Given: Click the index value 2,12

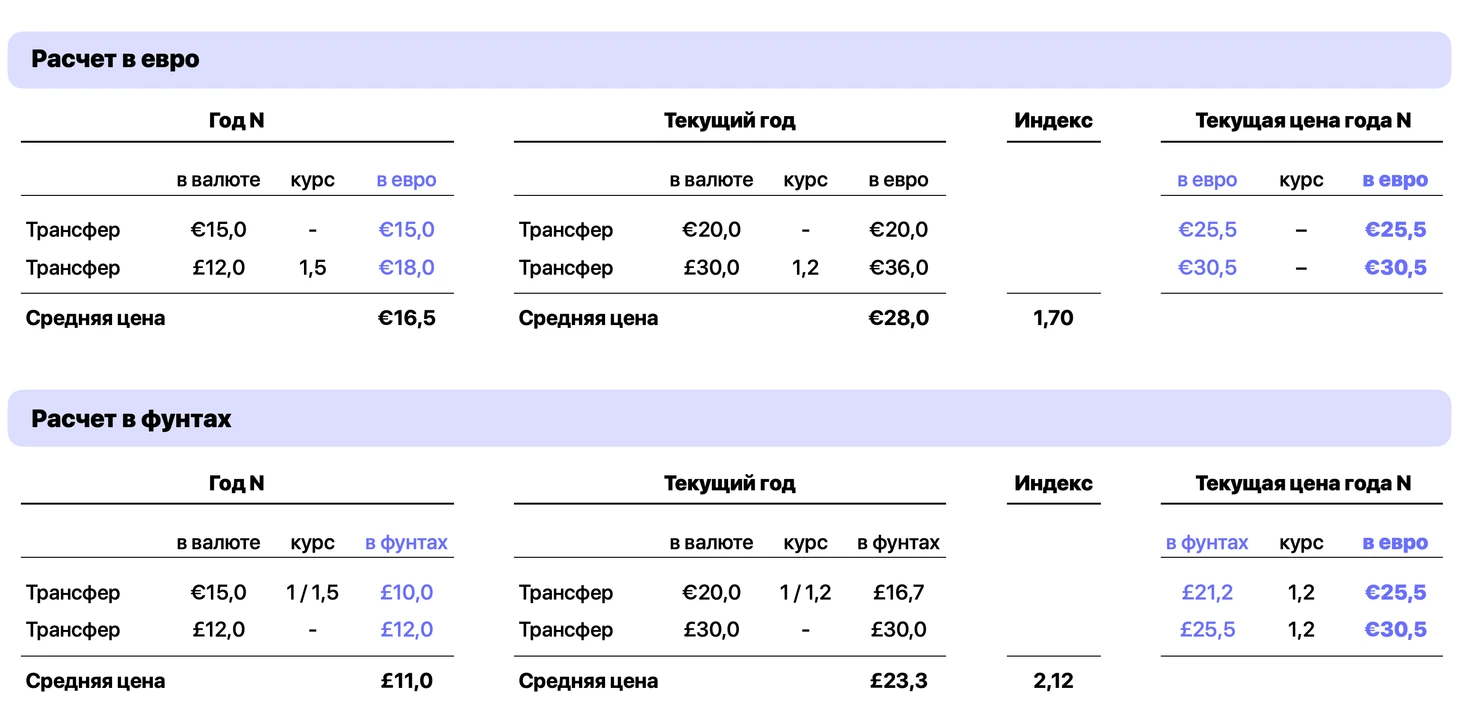Looking at the screenshot, I should point(1053,682).
